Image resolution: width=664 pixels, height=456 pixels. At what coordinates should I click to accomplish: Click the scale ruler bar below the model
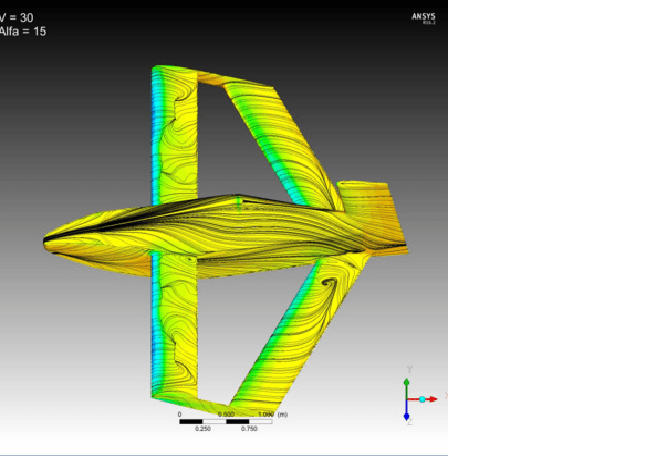(x=226, y=421)
